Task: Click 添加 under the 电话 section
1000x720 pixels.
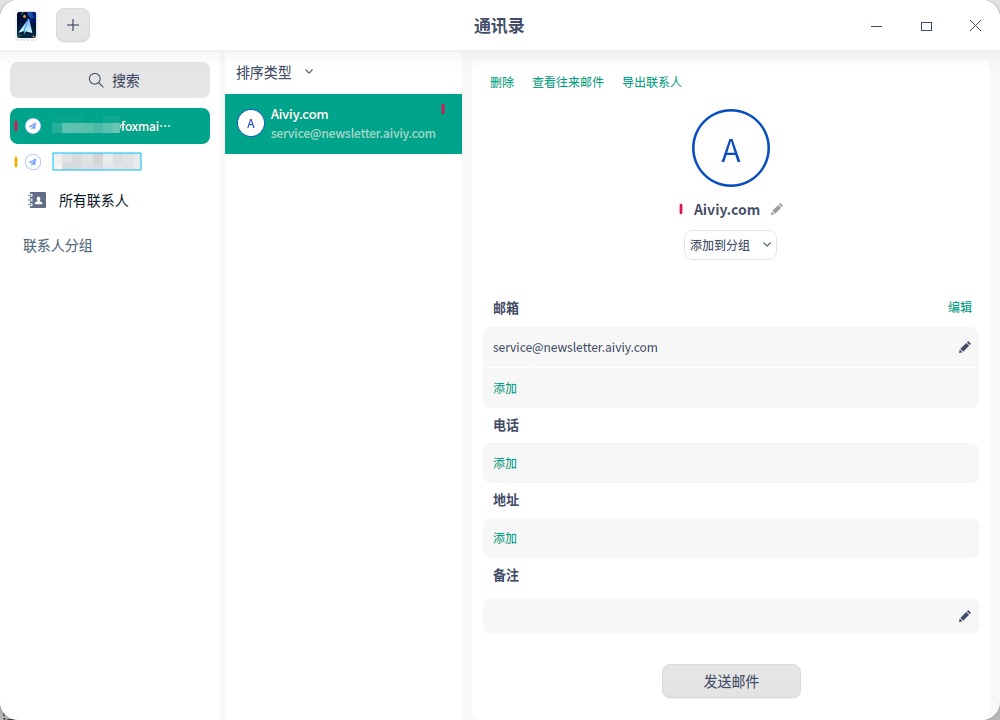Action: (505, 464)
